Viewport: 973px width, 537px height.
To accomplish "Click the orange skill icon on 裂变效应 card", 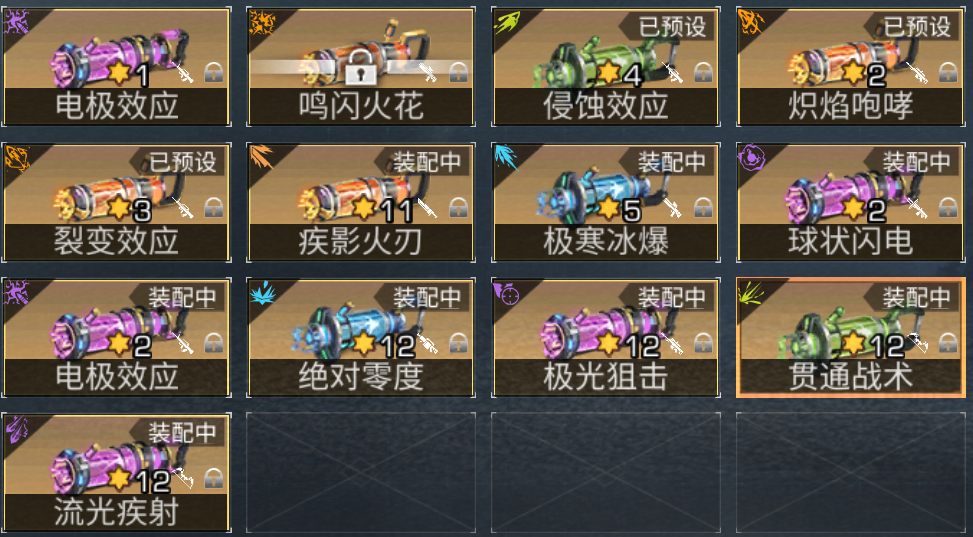I will 17,158.
